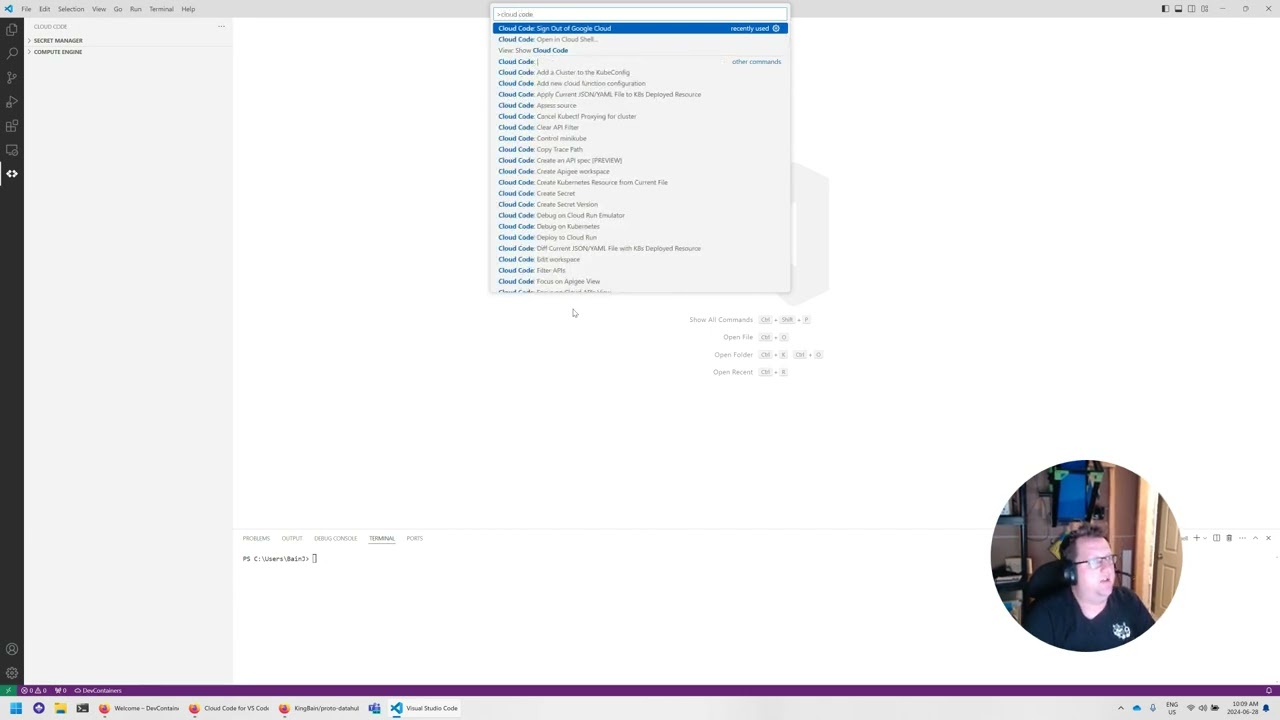Open the Explorer view in activity bar
This screenshot has height=720, width=1280.
pyautogui.click(x=12, y=30)
